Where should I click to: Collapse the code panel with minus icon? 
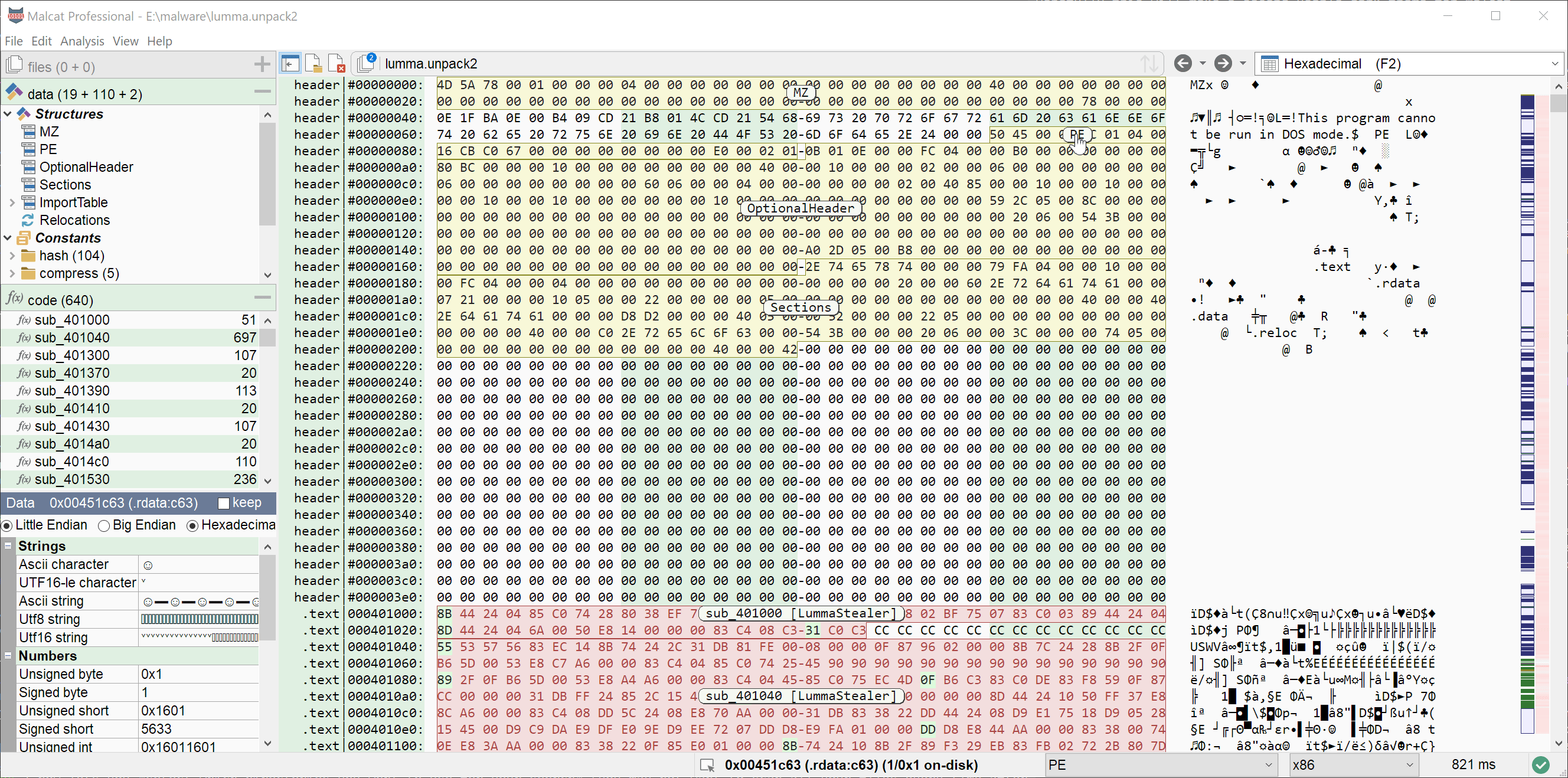click(262, 297)
